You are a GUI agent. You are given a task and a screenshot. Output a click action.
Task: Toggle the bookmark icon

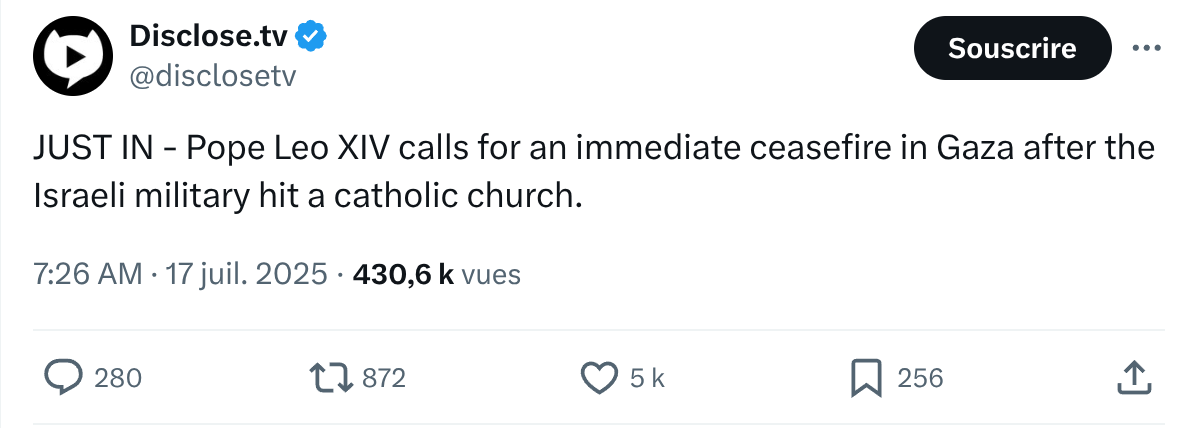point(866,378)
